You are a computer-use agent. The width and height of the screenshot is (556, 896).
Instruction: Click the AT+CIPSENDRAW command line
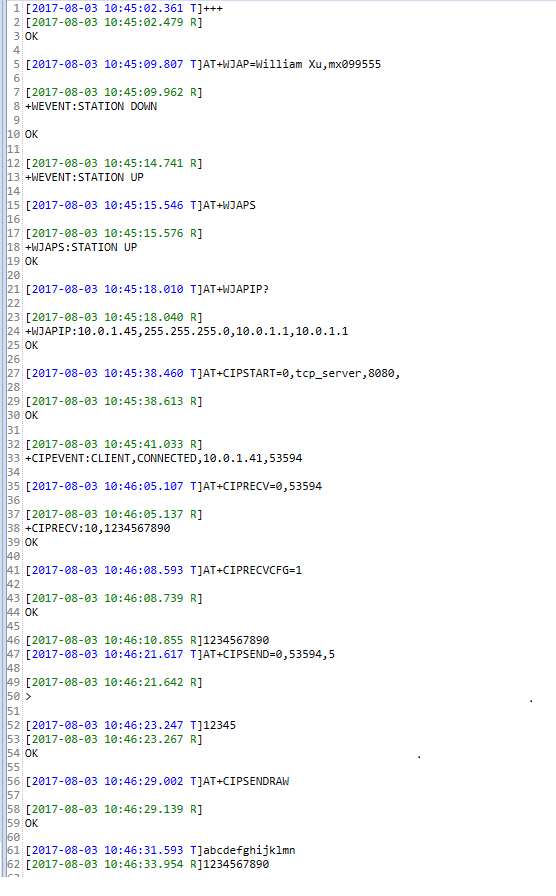point(157,781)
